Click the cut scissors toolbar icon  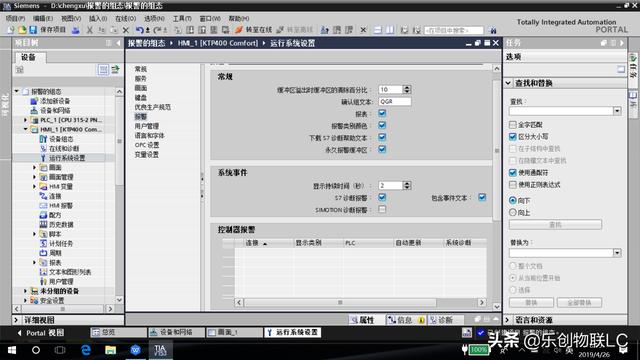point(89,30)
